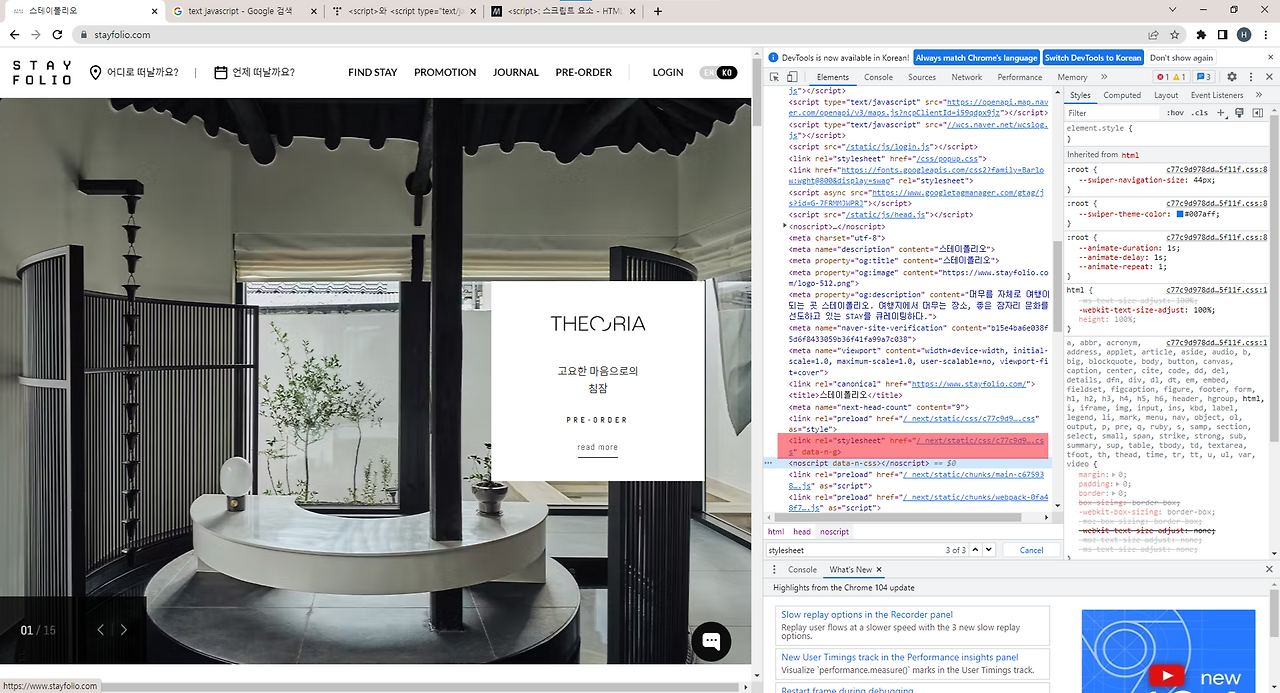Go to next search result arrow

[988, 550]
